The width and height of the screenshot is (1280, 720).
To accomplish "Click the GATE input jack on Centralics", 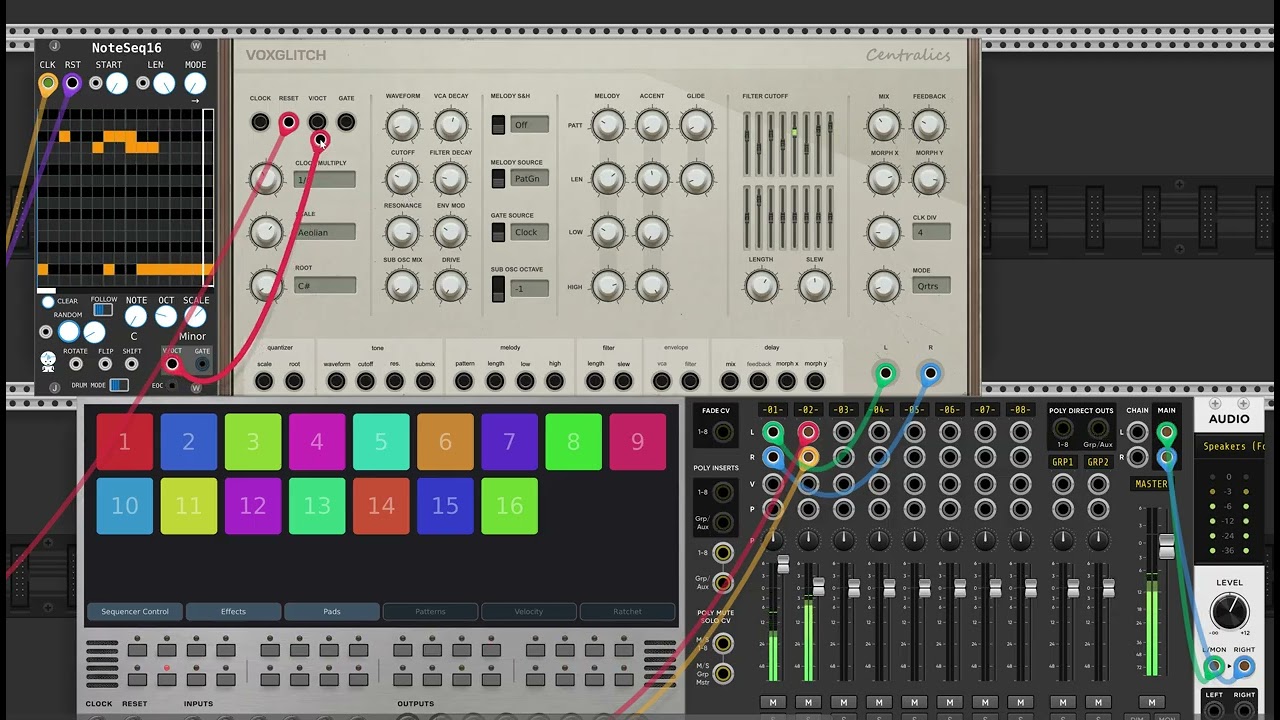I will coord(346,122).
